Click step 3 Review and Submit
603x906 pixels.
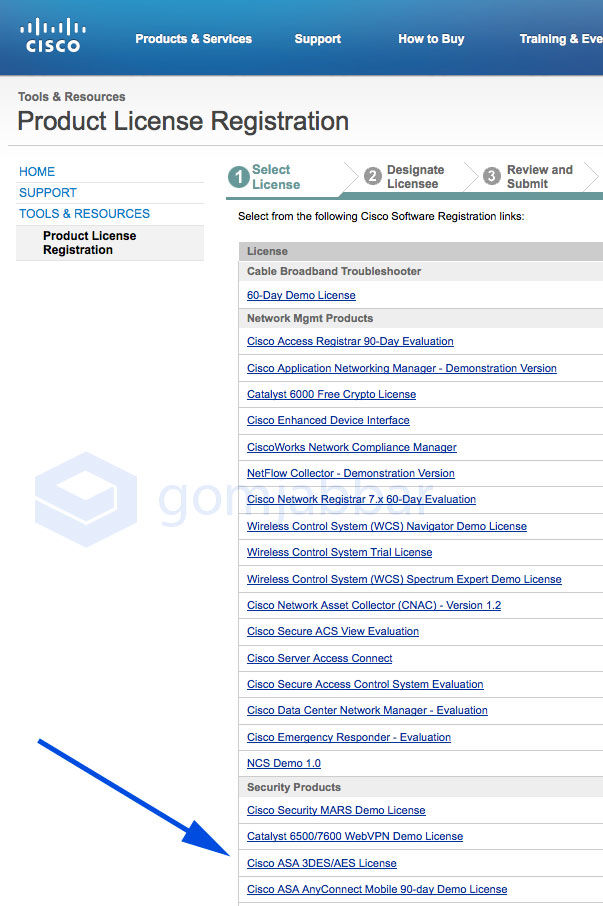coord(528,177)
